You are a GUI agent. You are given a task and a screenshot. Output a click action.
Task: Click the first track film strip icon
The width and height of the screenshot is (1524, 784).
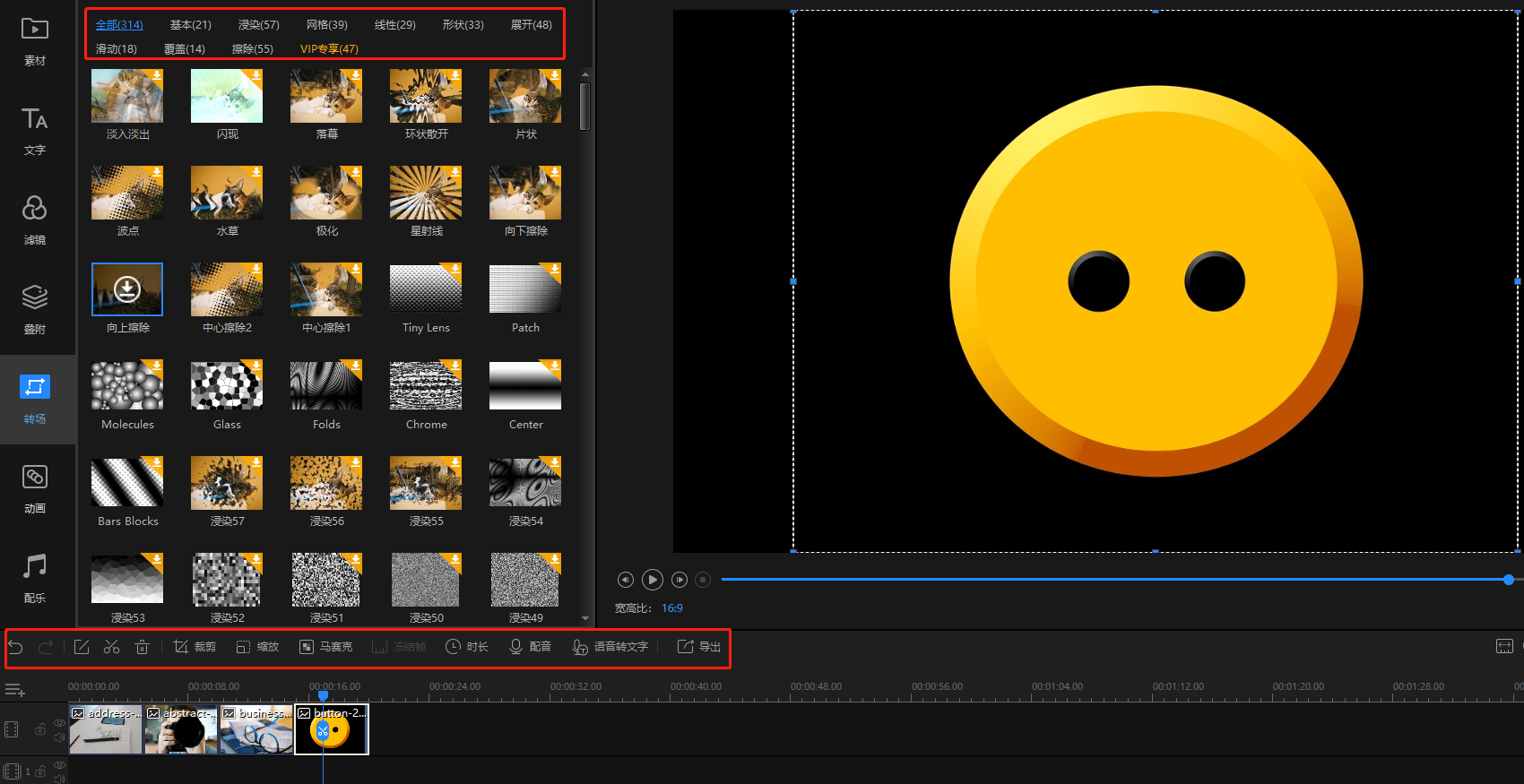pos(12,729)
